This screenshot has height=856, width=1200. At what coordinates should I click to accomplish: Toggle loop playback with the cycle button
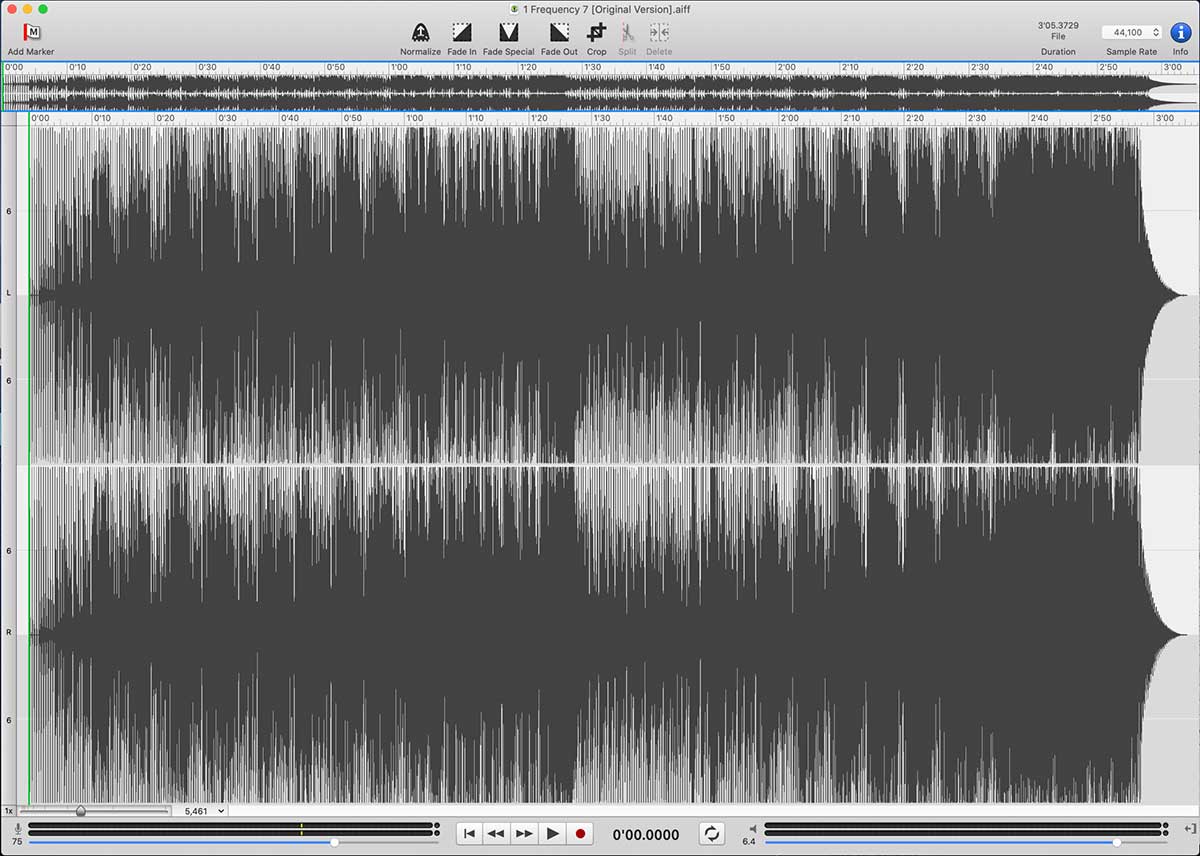point(711,833)
